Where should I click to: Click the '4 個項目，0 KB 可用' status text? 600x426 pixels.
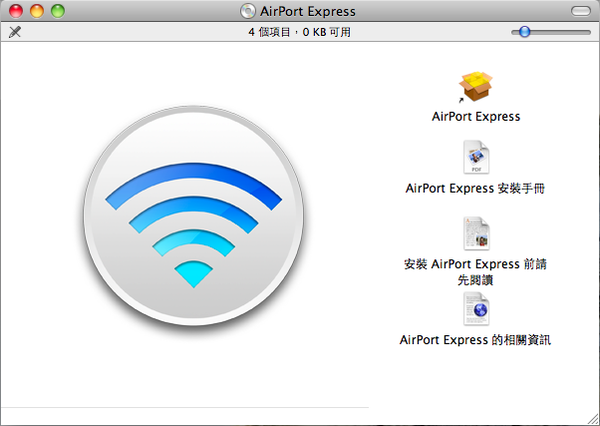[300, 32]
